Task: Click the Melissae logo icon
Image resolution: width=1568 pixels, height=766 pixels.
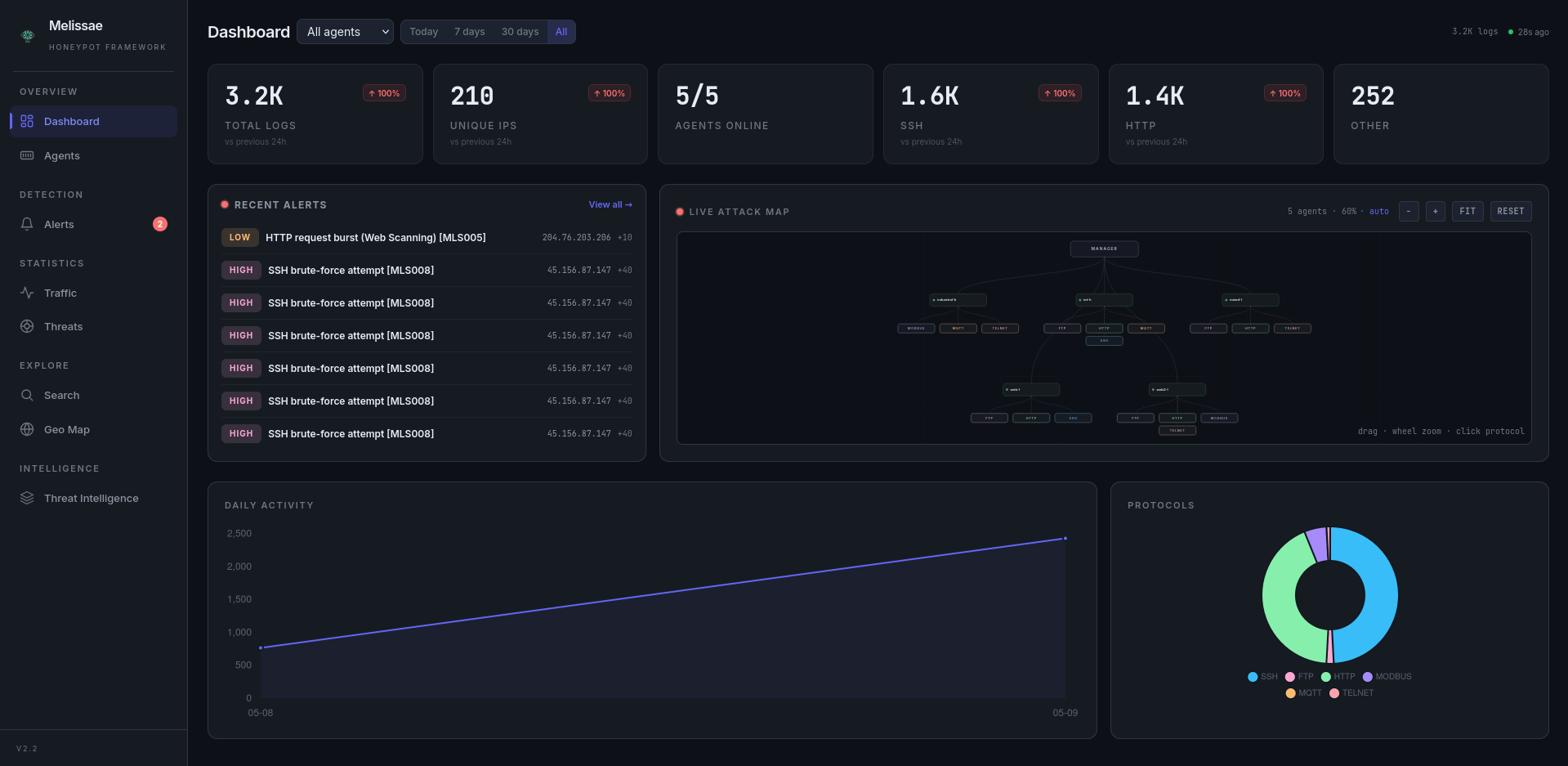Action: pyautogui.click(x=28, y=35)
